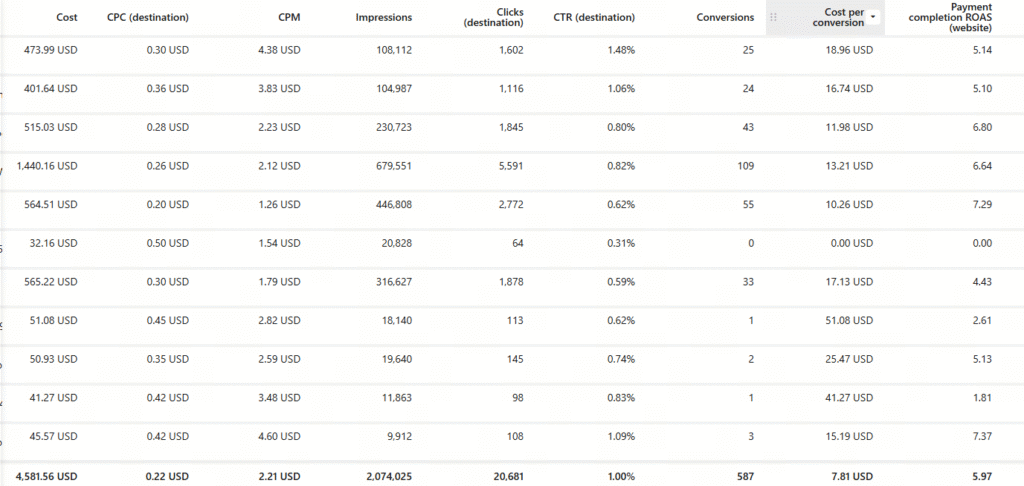
Task: Click the 7.37 ROAS value cell
Action: pos(982,436)
